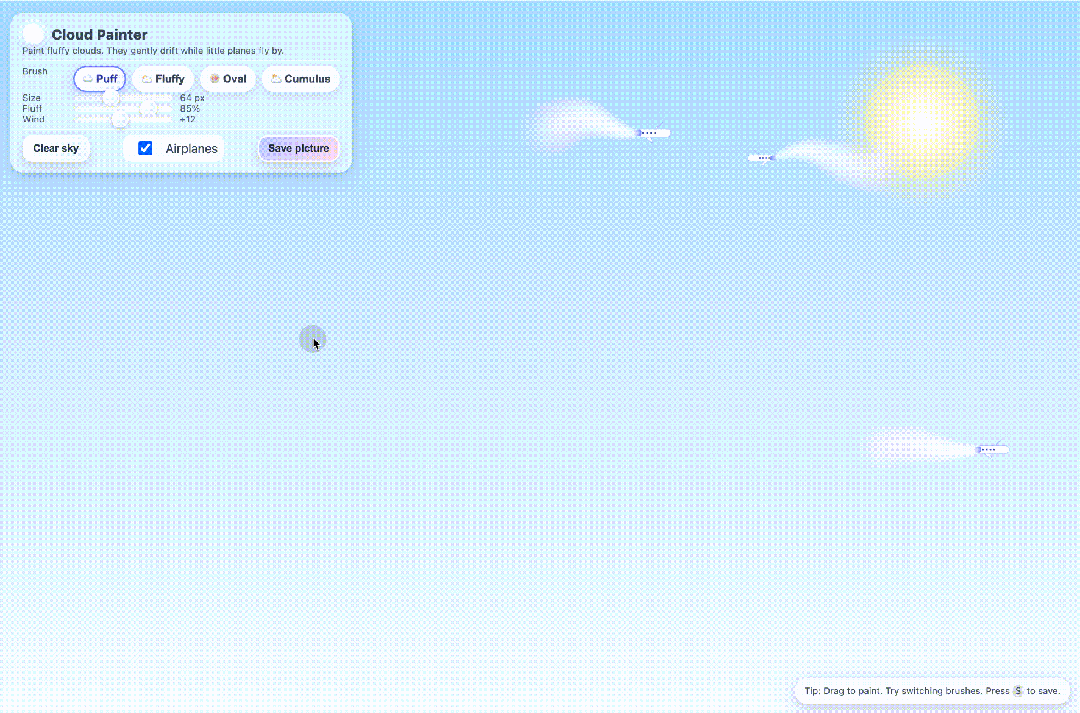The height and width of the screenshot is (713, 1080).
Task: Click the glowing sun in the sky
Action: (921, 121)
